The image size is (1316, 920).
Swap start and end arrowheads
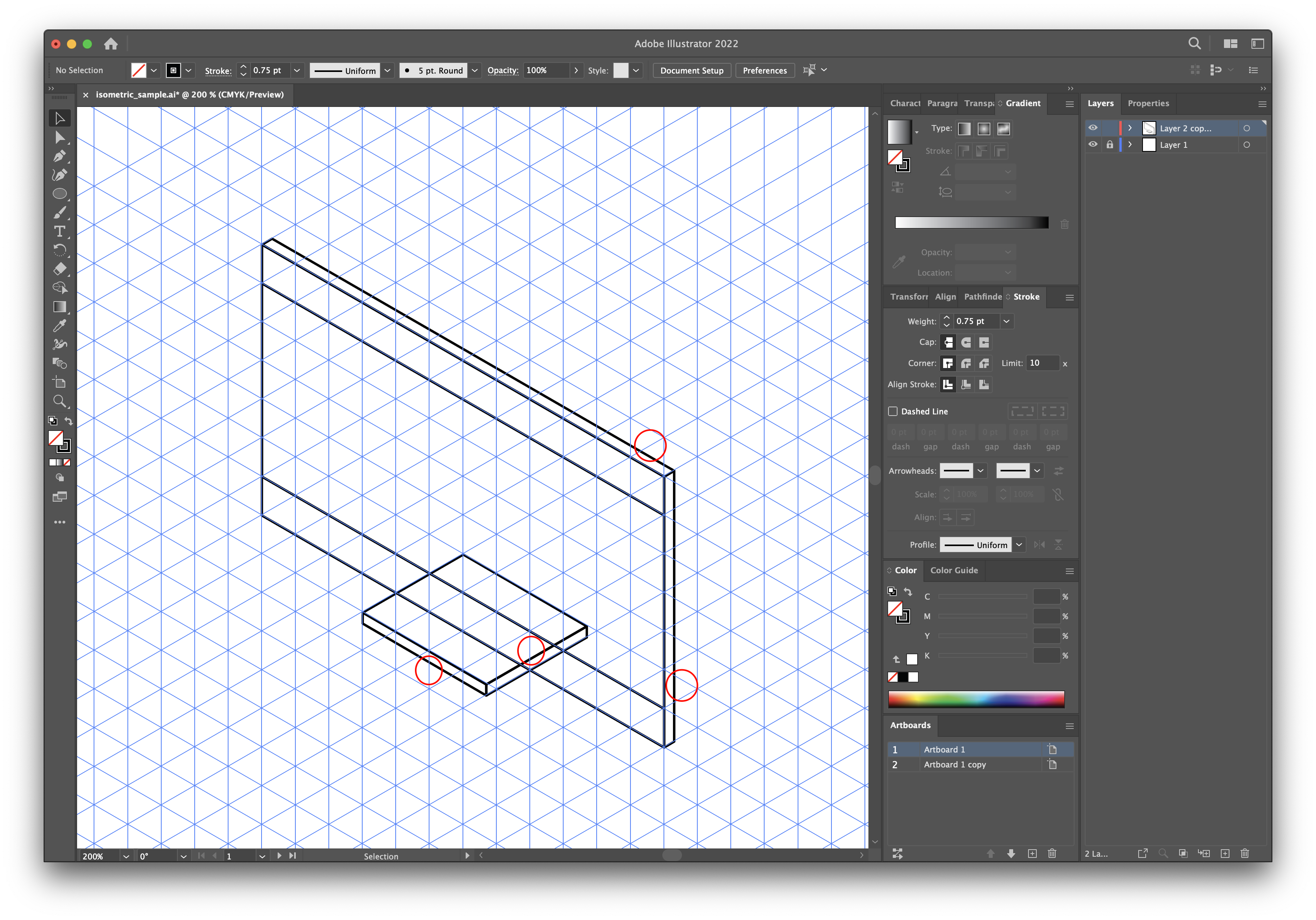pyautogui.click(x=1059, y=471)
